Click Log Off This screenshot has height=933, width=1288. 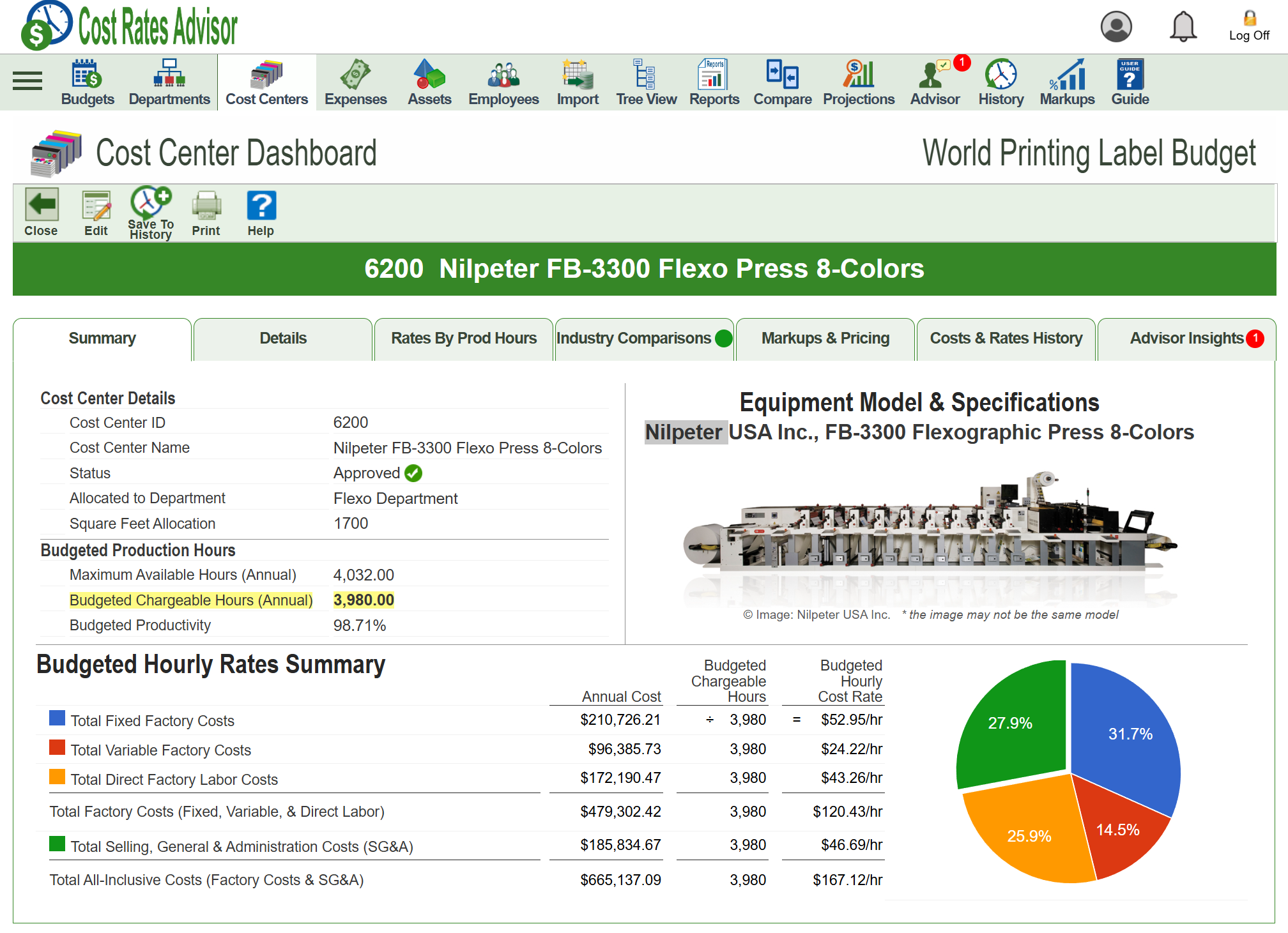click(x=1249, y=26)
